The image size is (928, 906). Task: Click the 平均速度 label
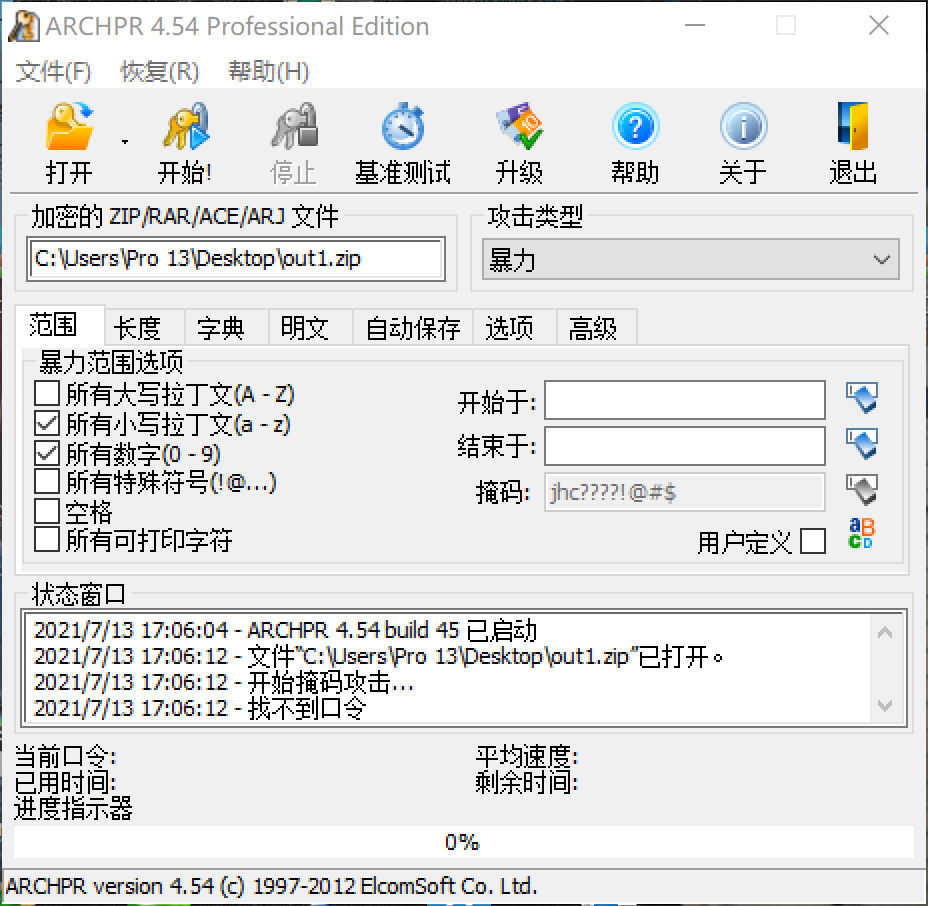pos(527,756)
